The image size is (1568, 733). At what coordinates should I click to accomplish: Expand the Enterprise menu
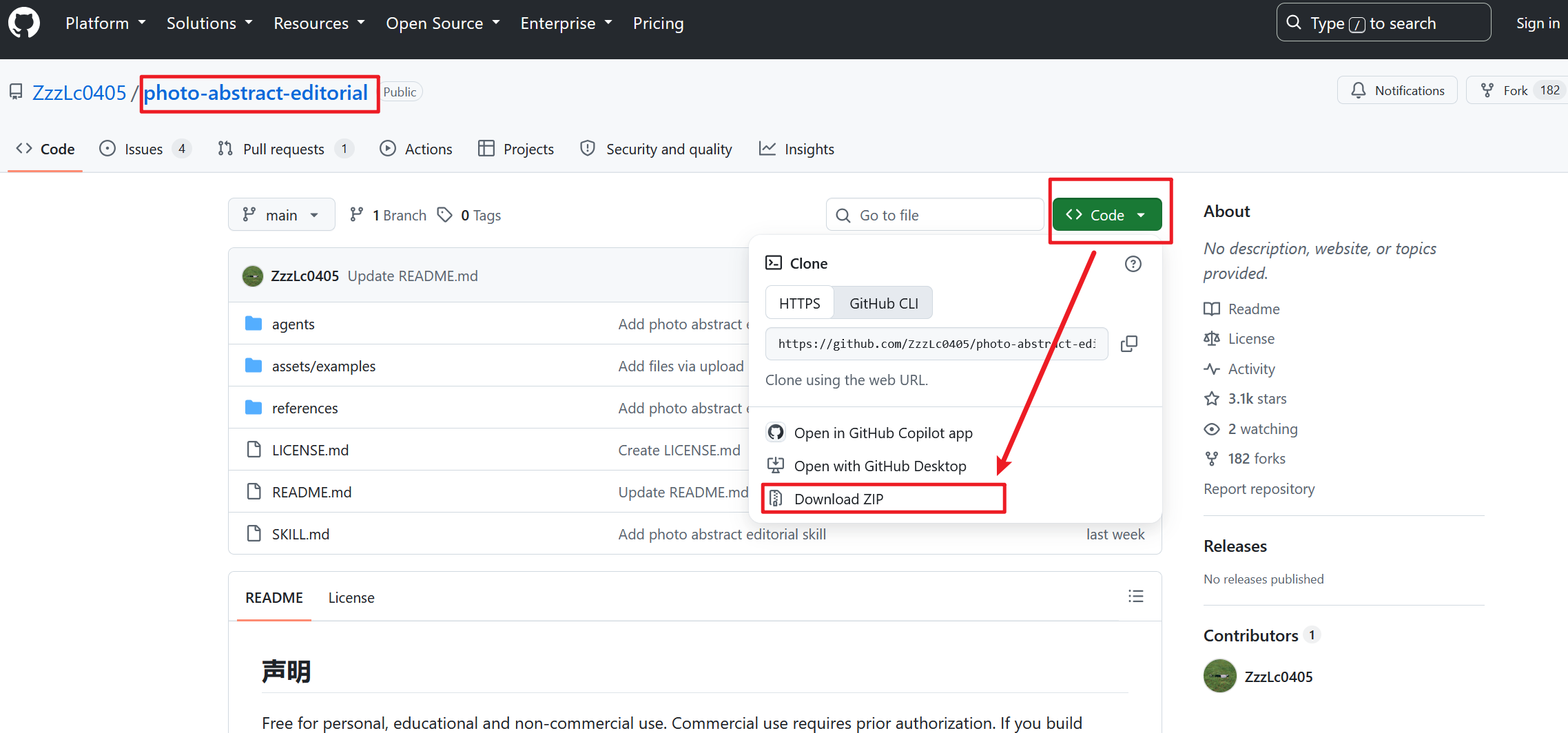click(x=566, y=23)
